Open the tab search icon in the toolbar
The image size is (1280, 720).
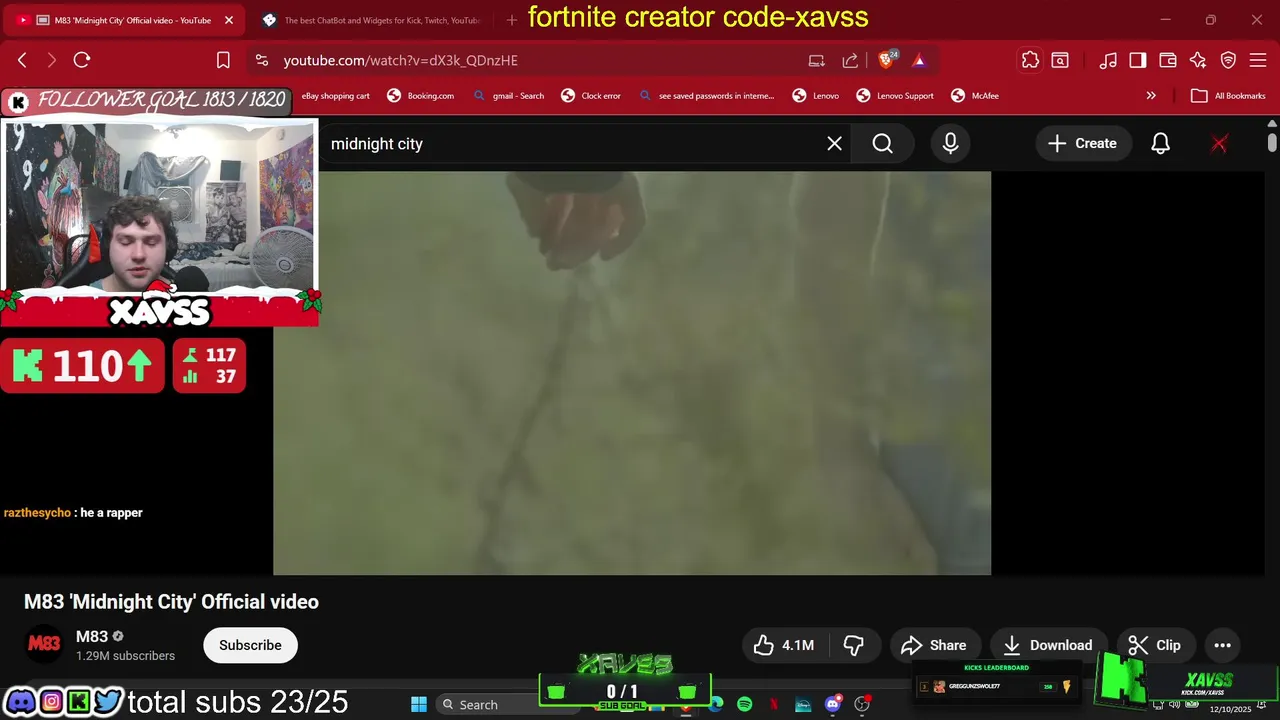coord(1060,60)
